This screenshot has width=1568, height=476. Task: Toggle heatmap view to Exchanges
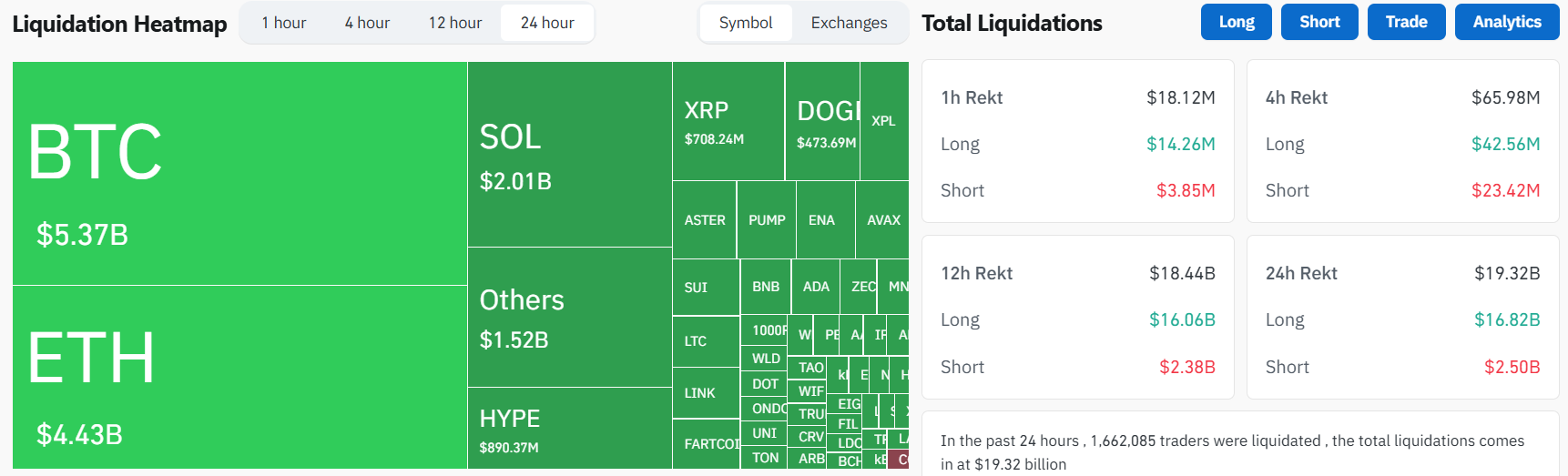(849, 23)
